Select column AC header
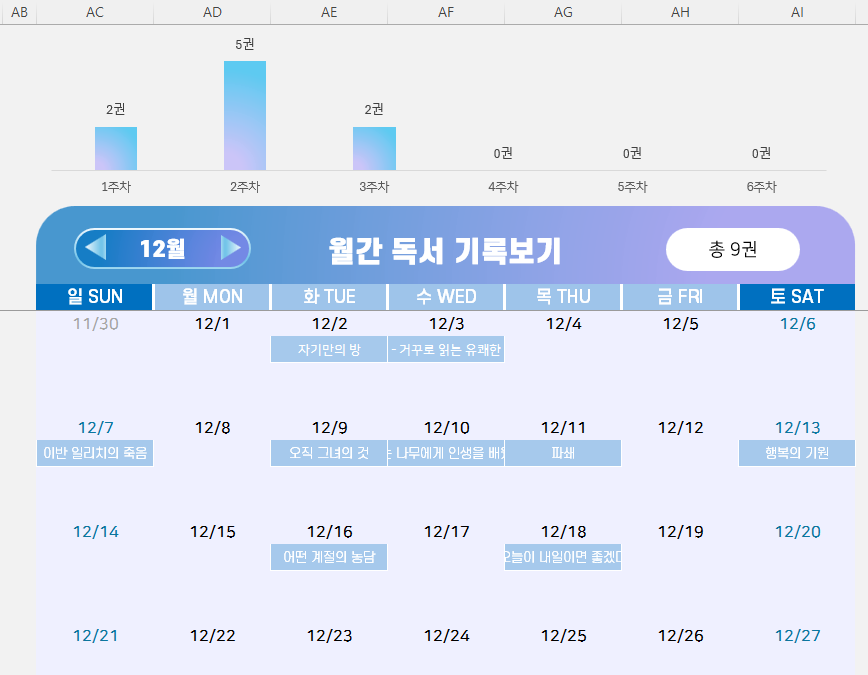The height and width of the screenshot is (675, 868). [x=95, y=12]
